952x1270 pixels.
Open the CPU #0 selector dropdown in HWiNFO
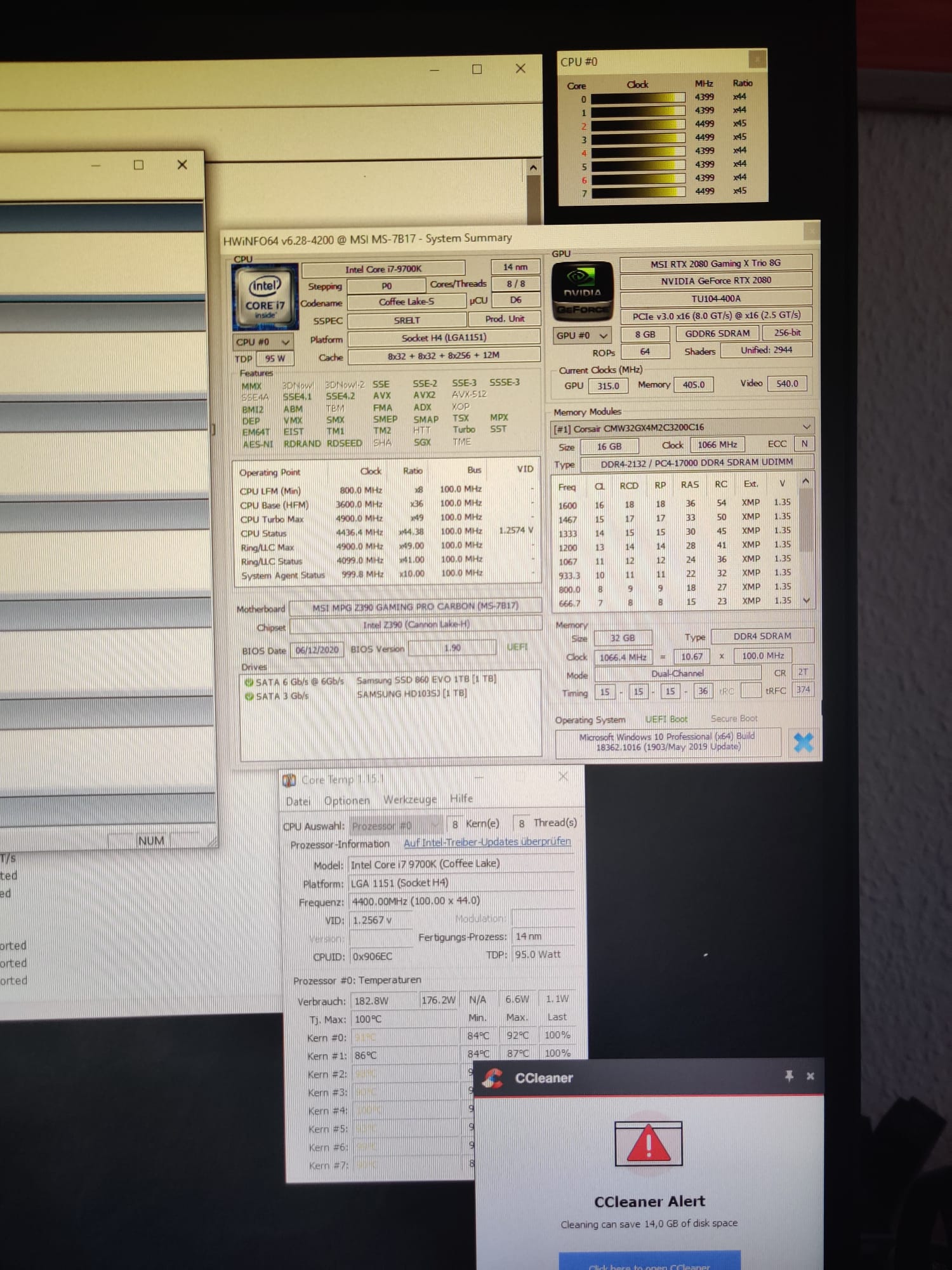click(x=263, y=342)
